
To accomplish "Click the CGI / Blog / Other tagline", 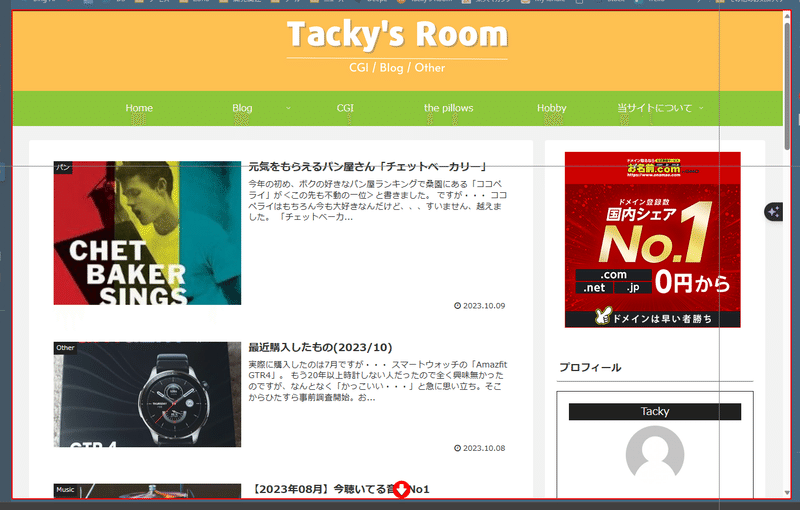I will tap(397, 68).
